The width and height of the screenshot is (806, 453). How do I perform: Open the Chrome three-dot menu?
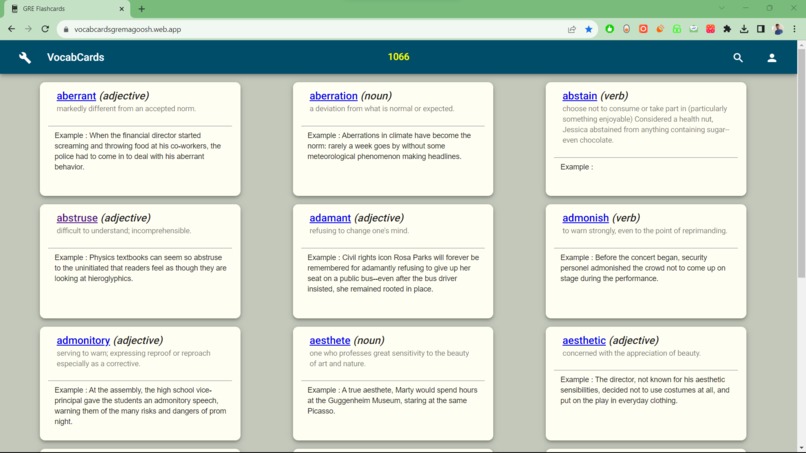(795, 29)
